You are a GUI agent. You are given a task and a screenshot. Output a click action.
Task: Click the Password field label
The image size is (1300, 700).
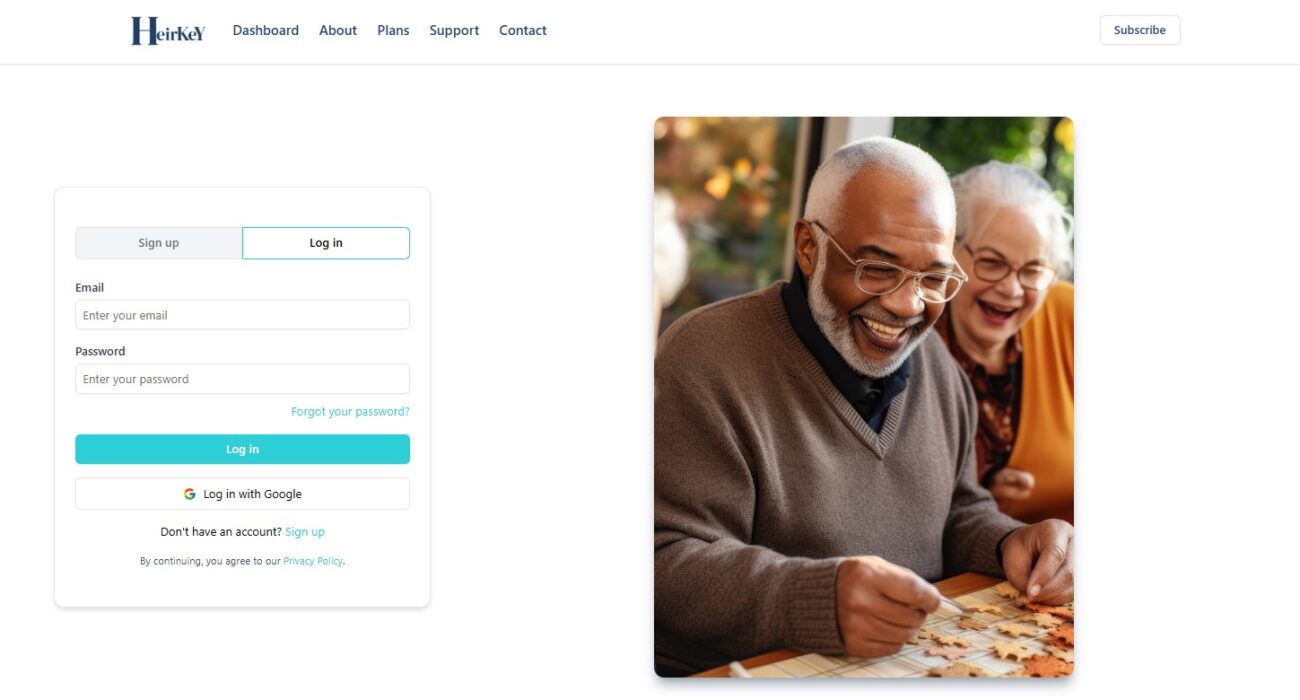tap(100, 352)
